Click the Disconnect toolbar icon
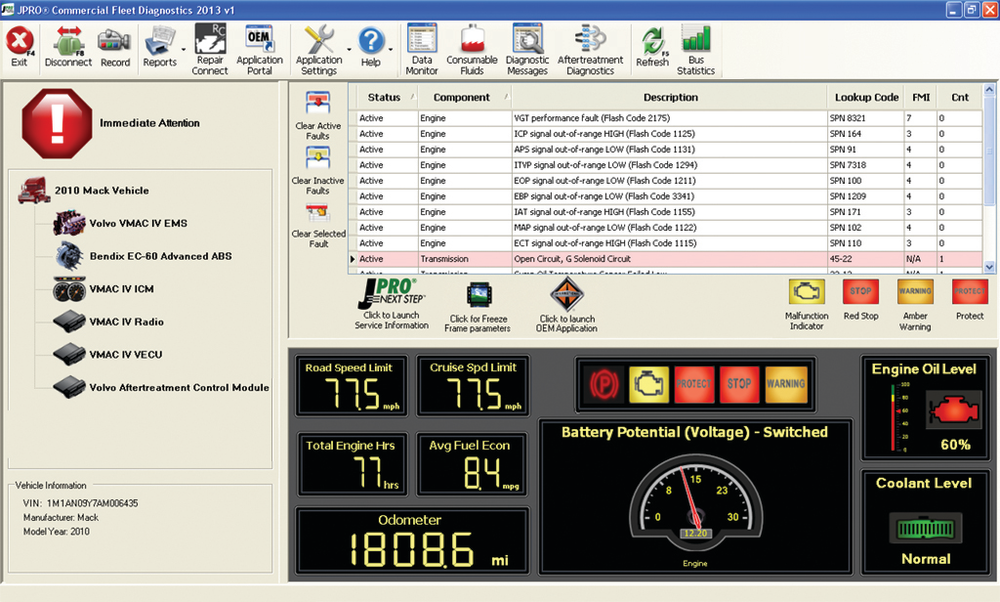The height and width of the screenshot is (602, 1000). (67, 45)
